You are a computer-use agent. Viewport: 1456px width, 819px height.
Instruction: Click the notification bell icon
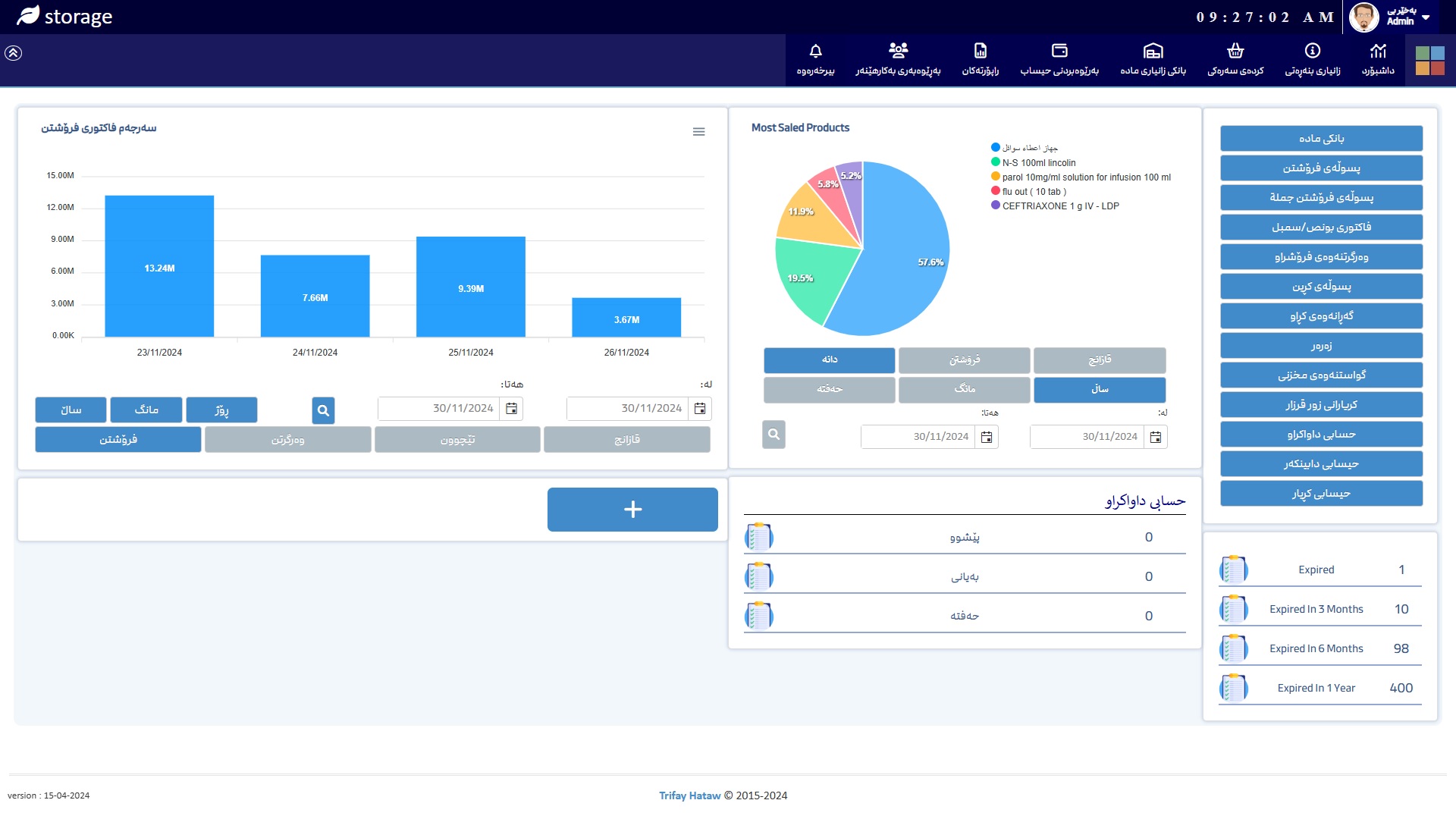point(815,52)
